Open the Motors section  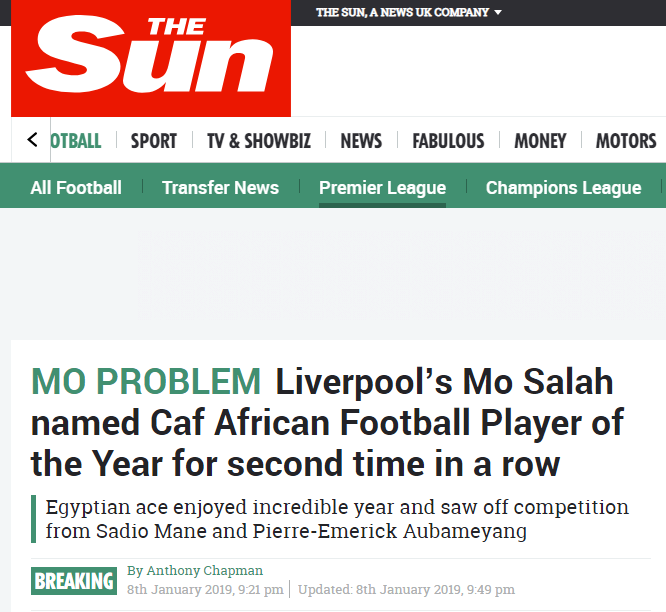point(626,141)
